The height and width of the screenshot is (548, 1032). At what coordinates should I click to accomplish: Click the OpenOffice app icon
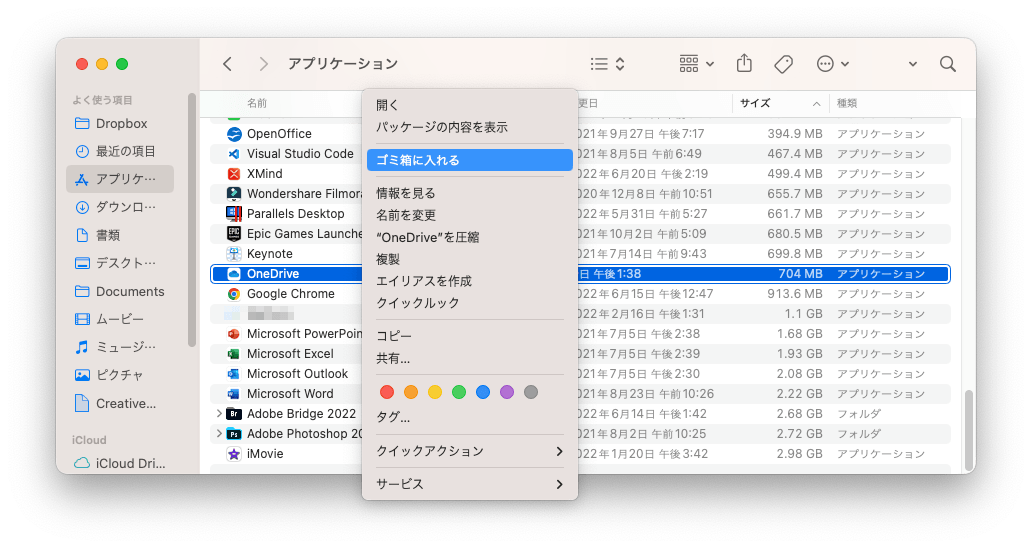tap(233, 134)
